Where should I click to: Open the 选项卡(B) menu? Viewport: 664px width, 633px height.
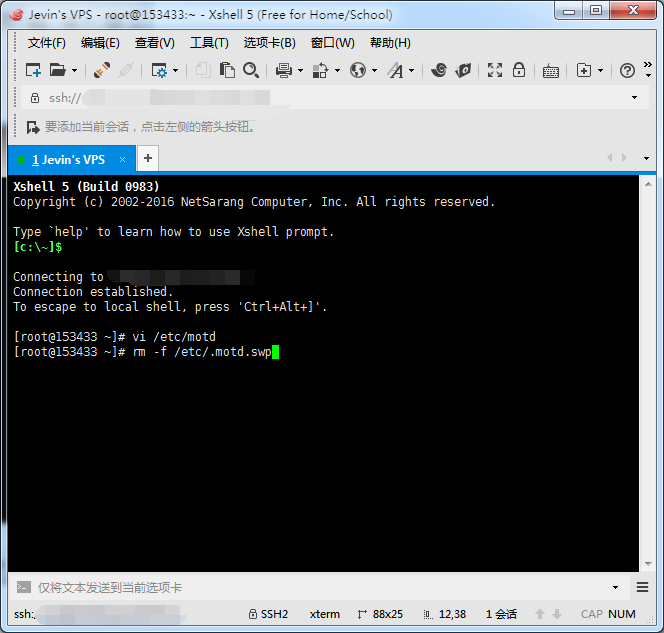[269, 43]
